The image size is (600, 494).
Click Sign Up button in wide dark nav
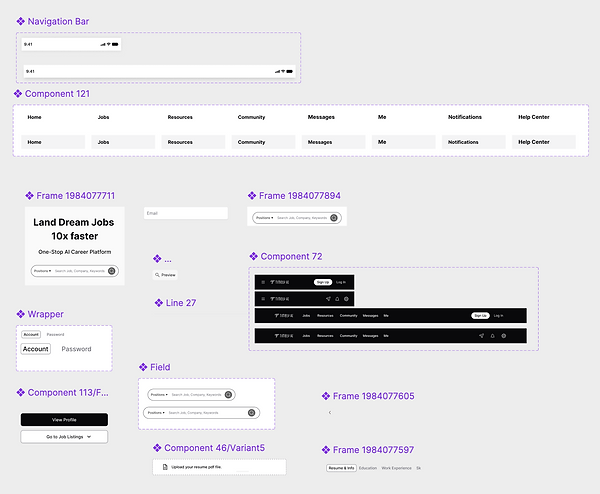point(480,316)
